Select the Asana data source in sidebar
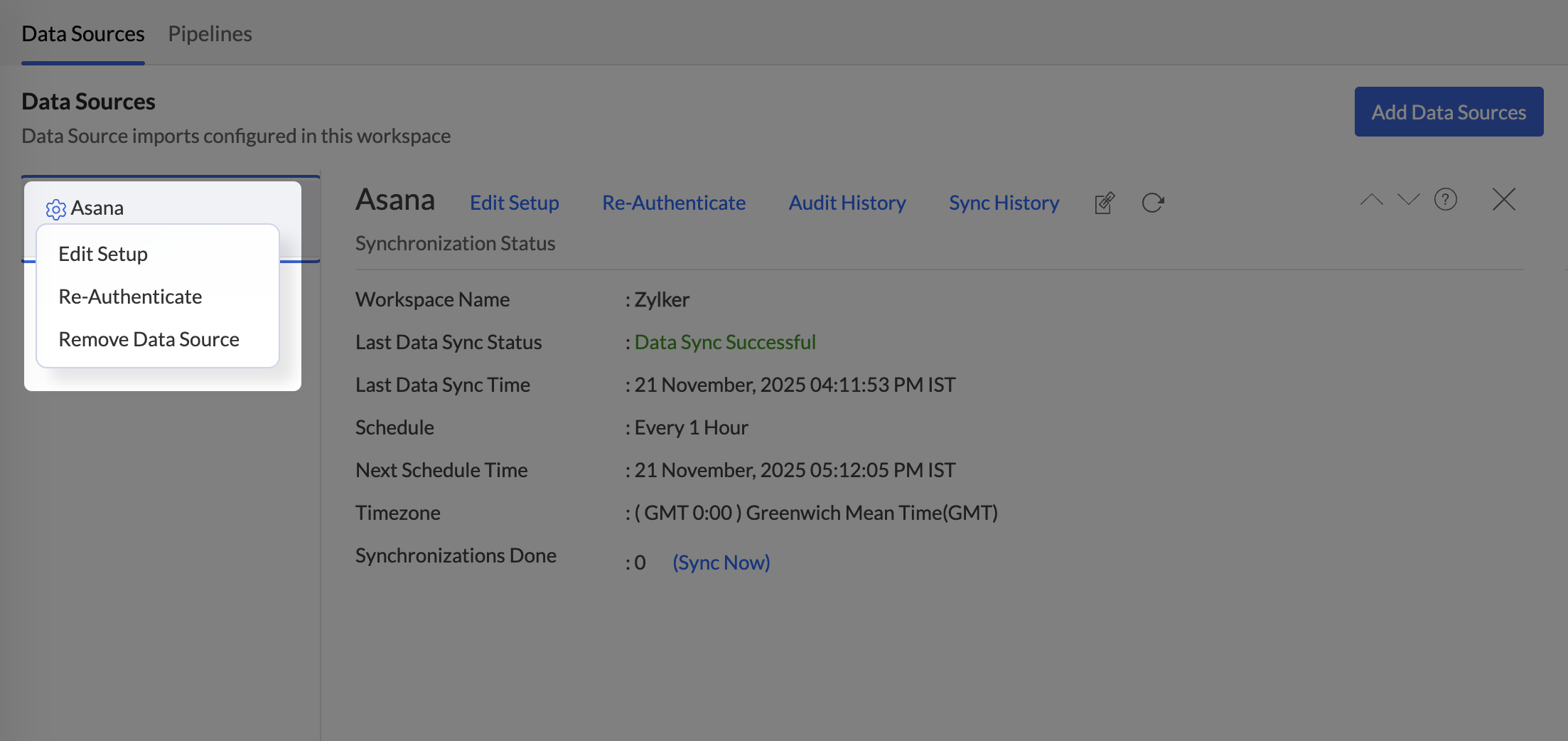Image resolution: width=1568 pixels, height=741 pixels. (97, 208)
